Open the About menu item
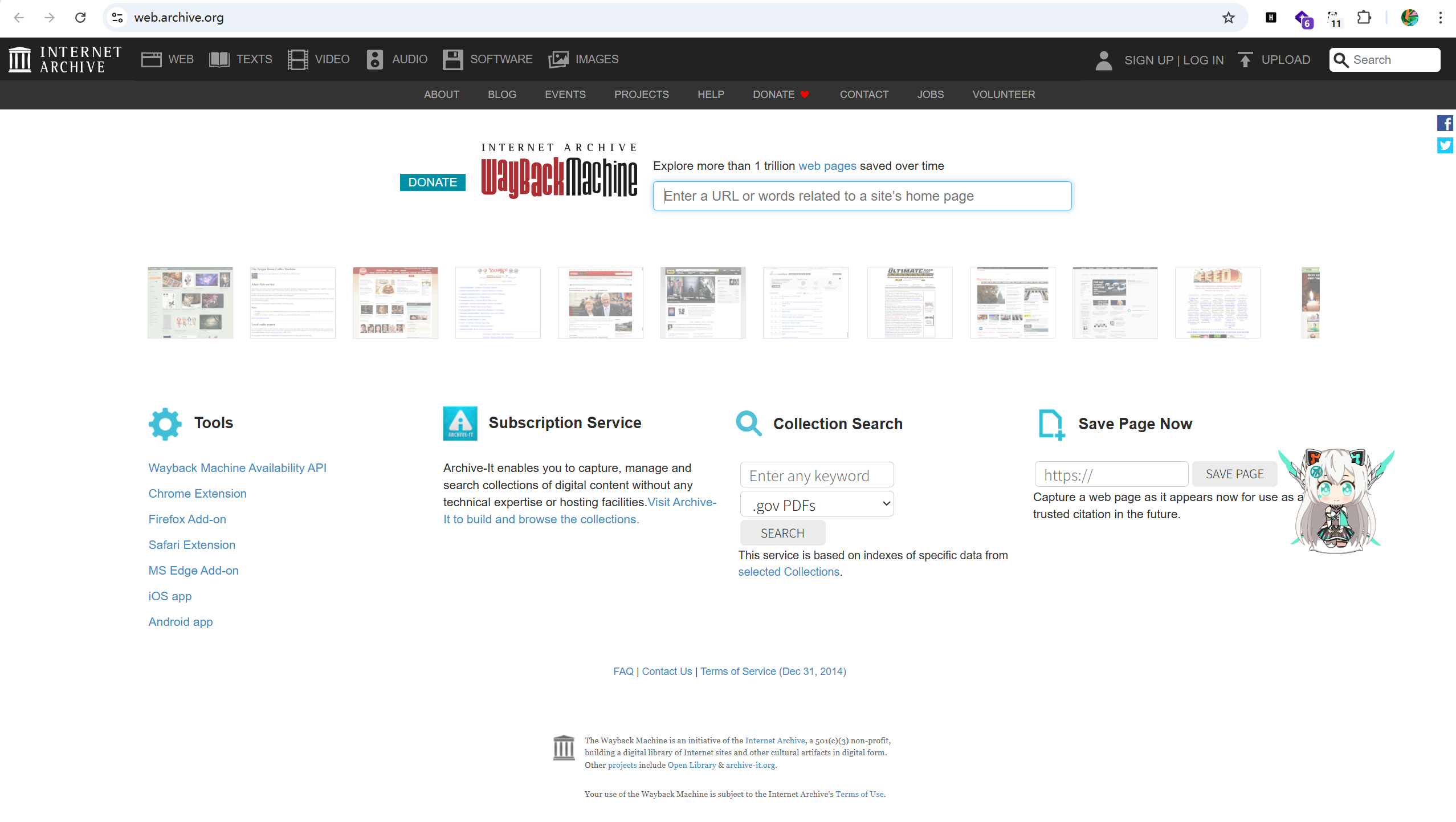Image resolution: width=1456 pixels, height=822 pixels. (442, 95)
